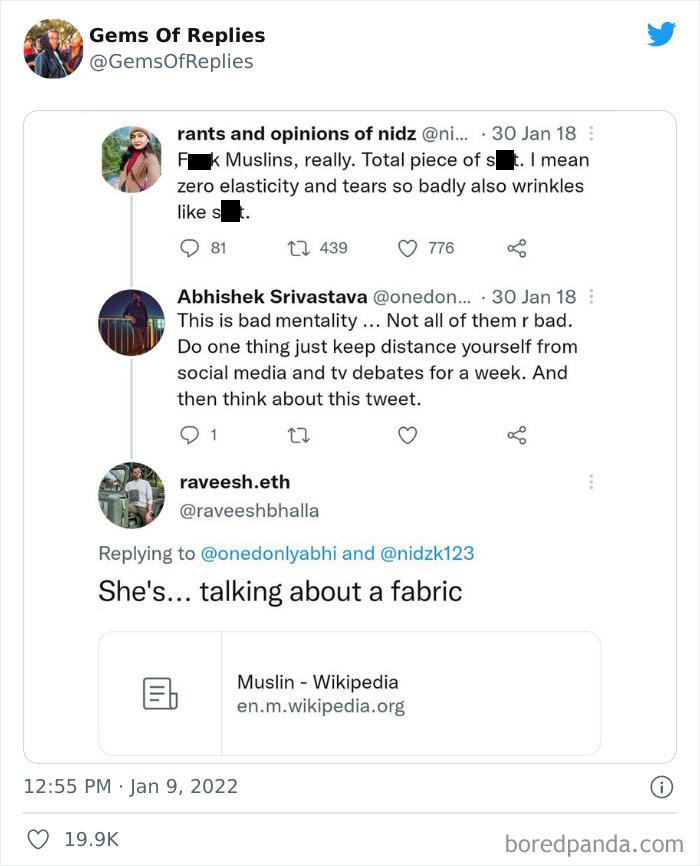This screenshot has height=866, width=700.
Task: Reply to Abhishek Srivastava's tweet
Action: [x=190, y=435]
